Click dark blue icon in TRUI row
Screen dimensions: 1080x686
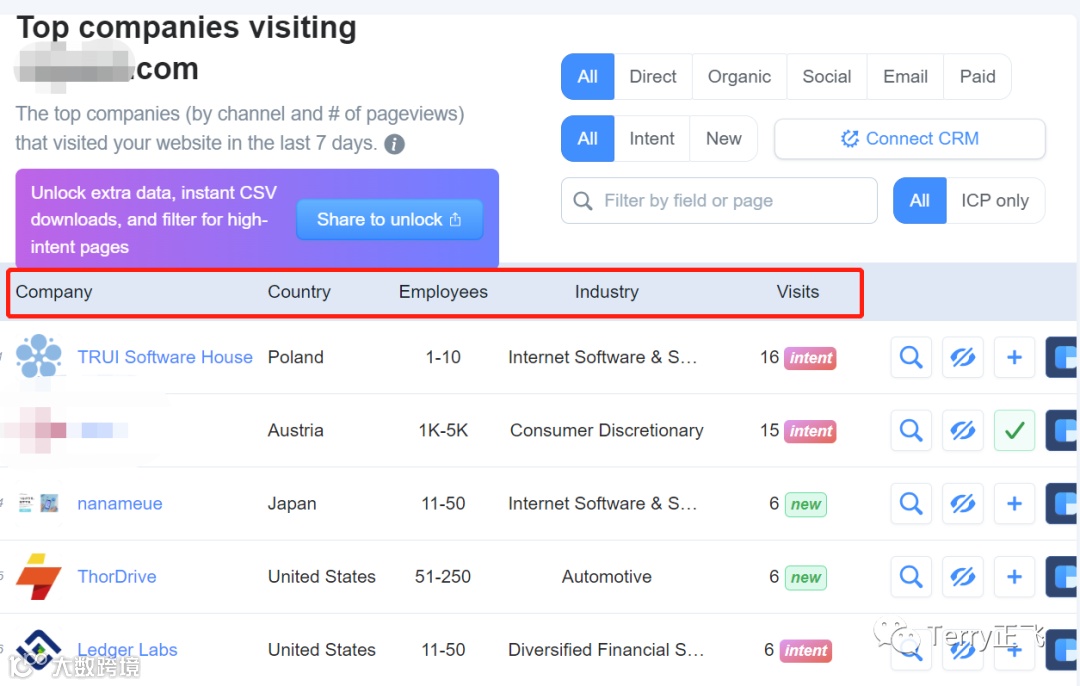click(x=1061, y=357)
